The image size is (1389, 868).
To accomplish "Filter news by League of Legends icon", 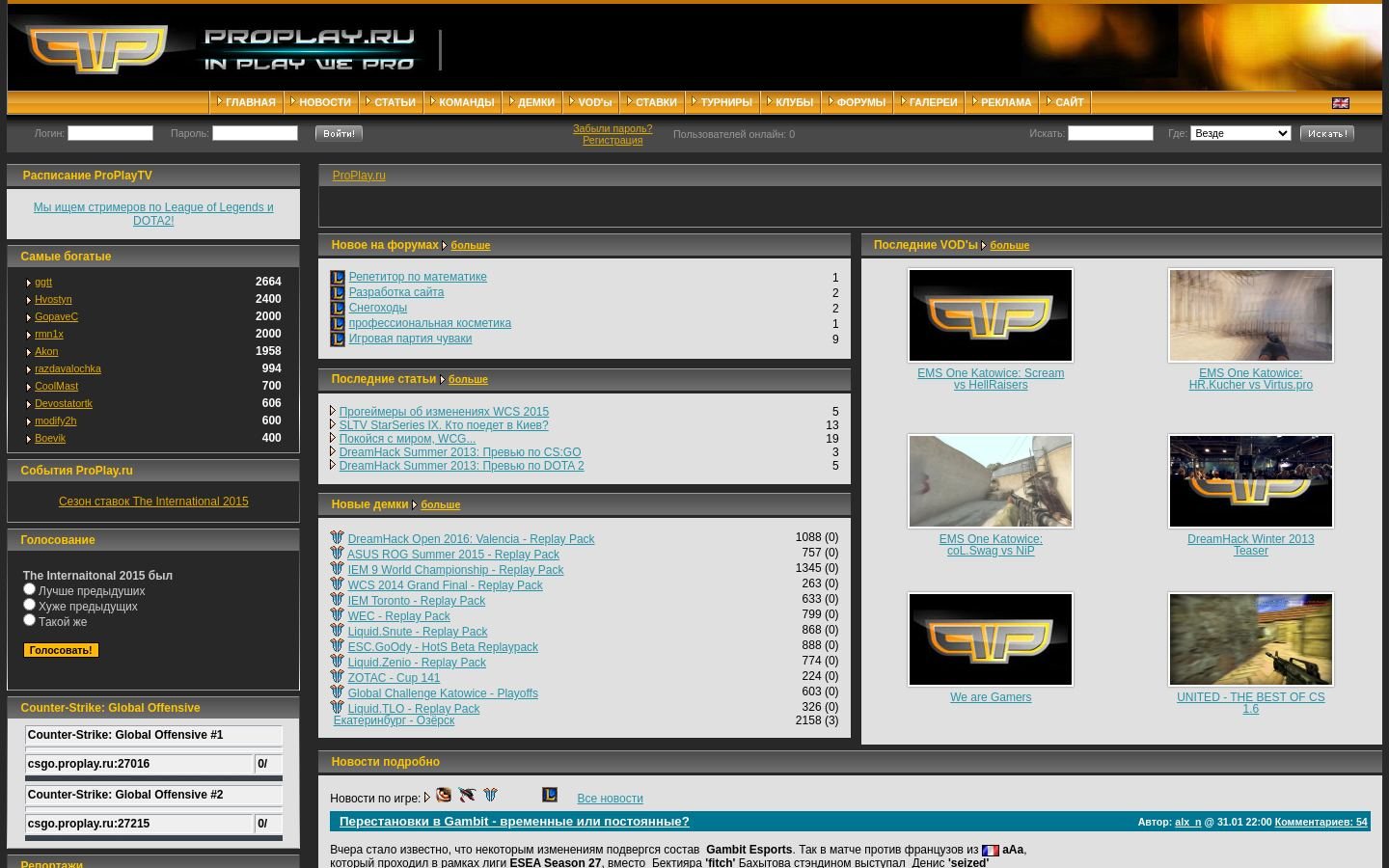I will pyautogui.click(x=550, y=795).
